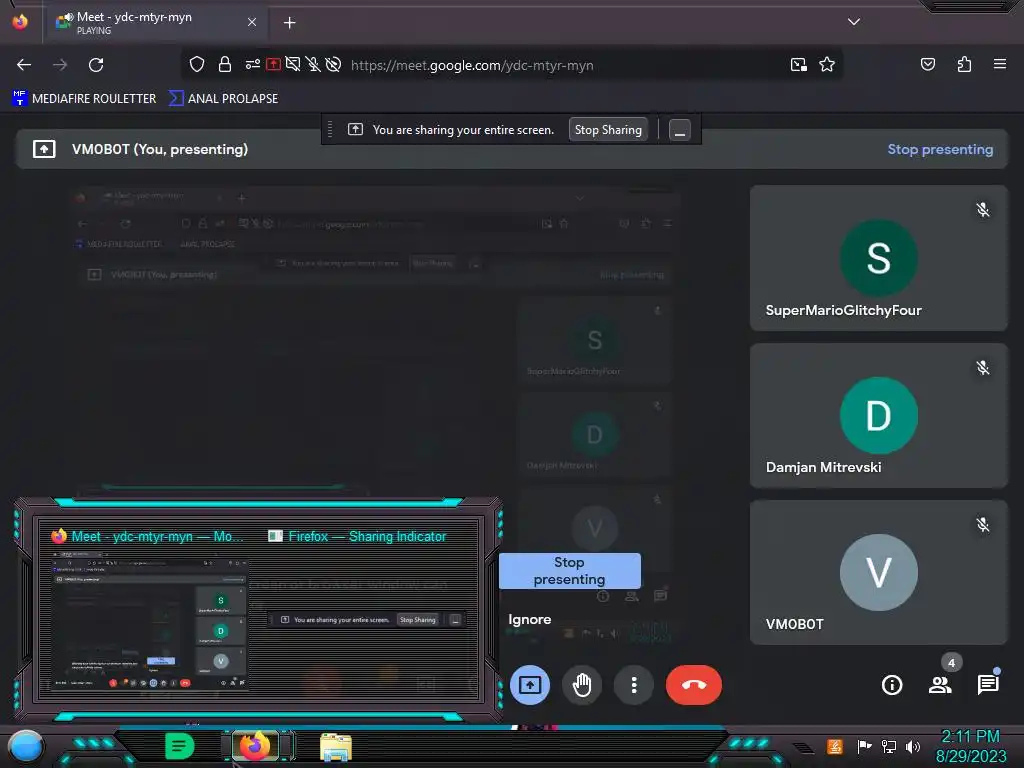Click the blocked autoplay icon in address bar
1024x768 pixels.
tap(333, 65)
